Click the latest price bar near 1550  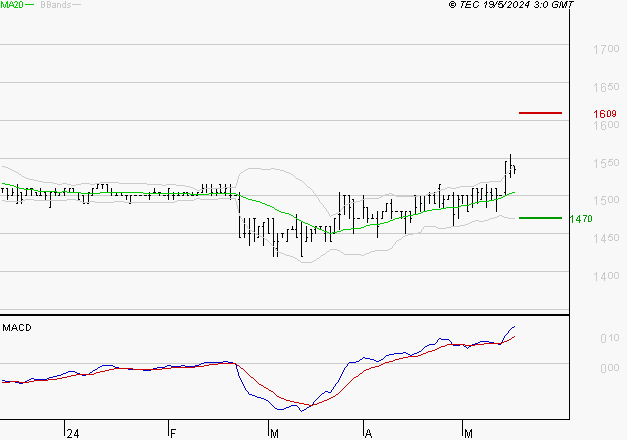(x=514, y=170)
